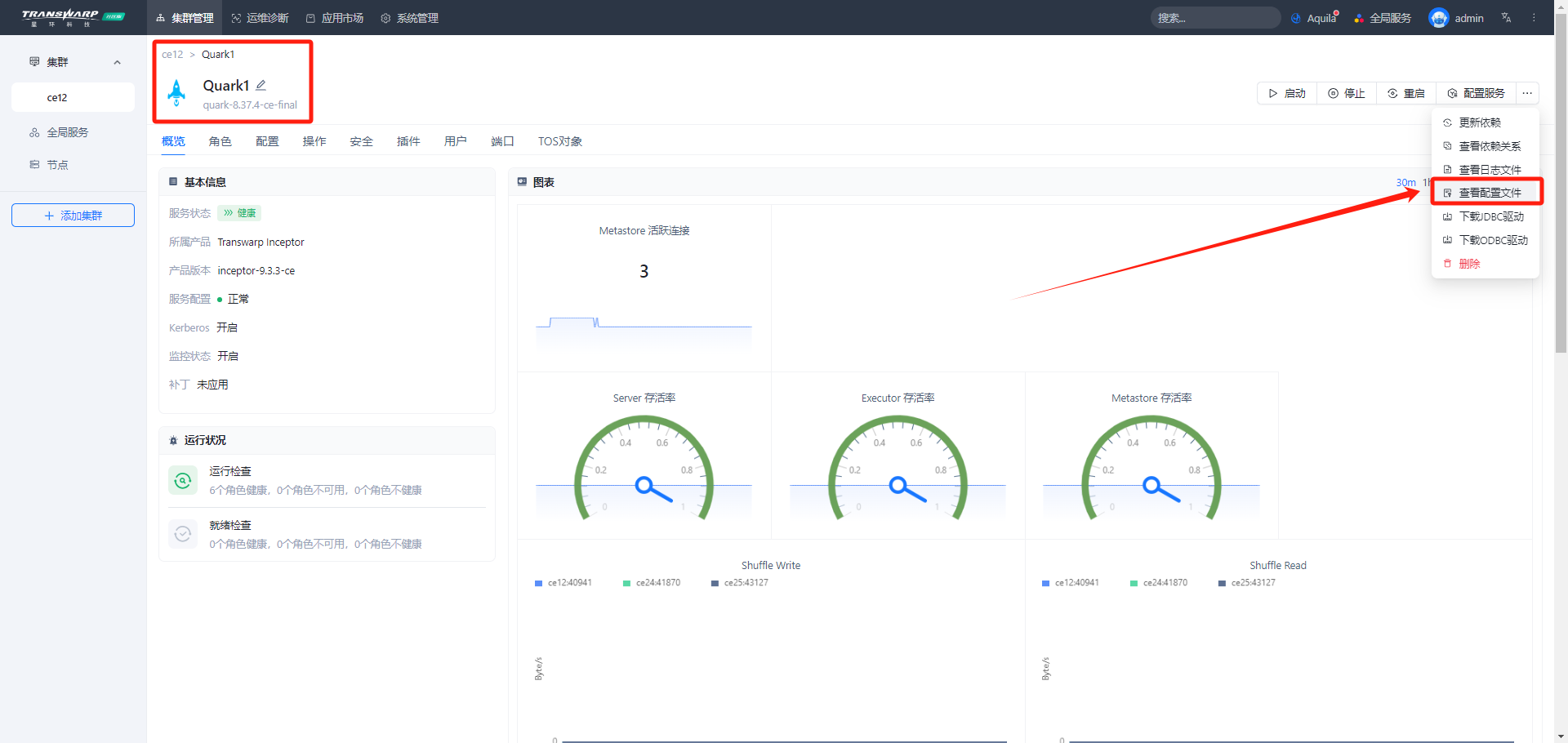Open 全局服务 in the top bar

(1383, 18)
